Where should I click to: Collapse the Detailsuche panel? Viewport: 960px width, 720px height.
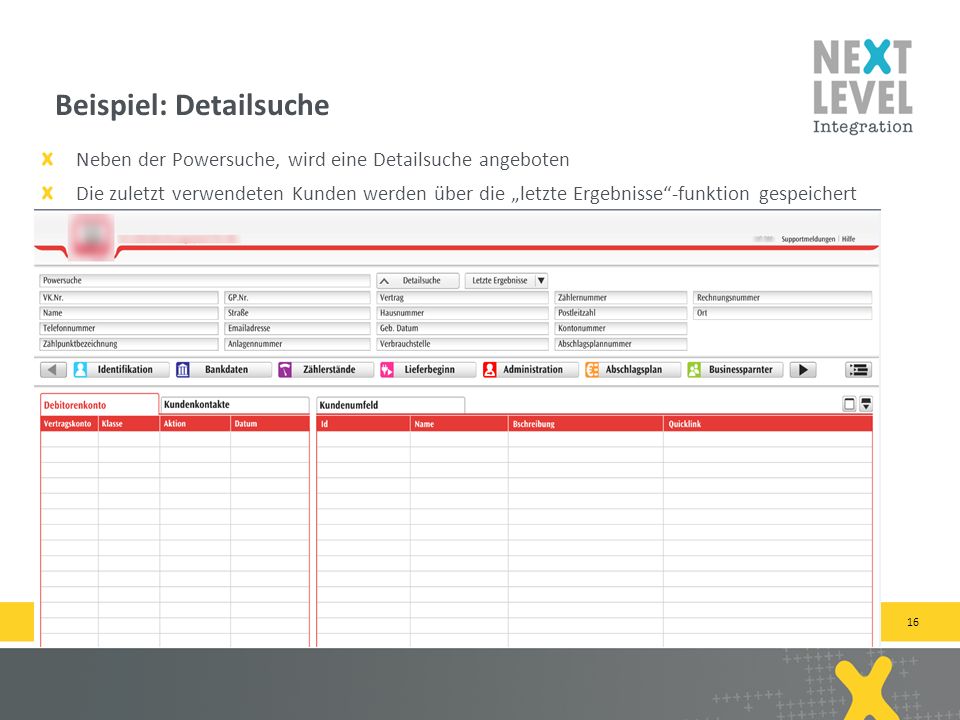pyautogui.click(x=418, y=280)
